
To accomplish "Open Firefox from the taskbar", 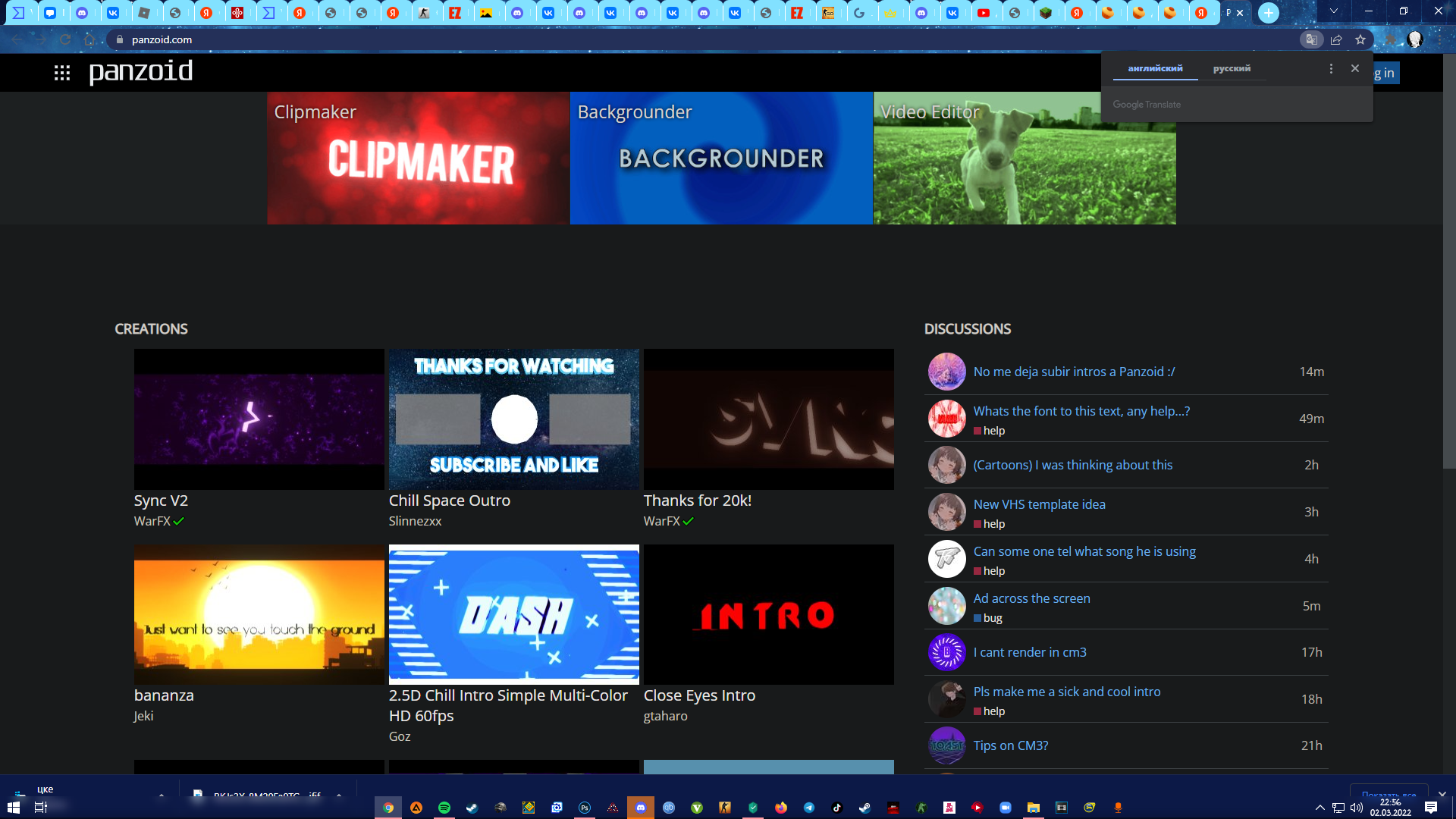I will [781, 808].
